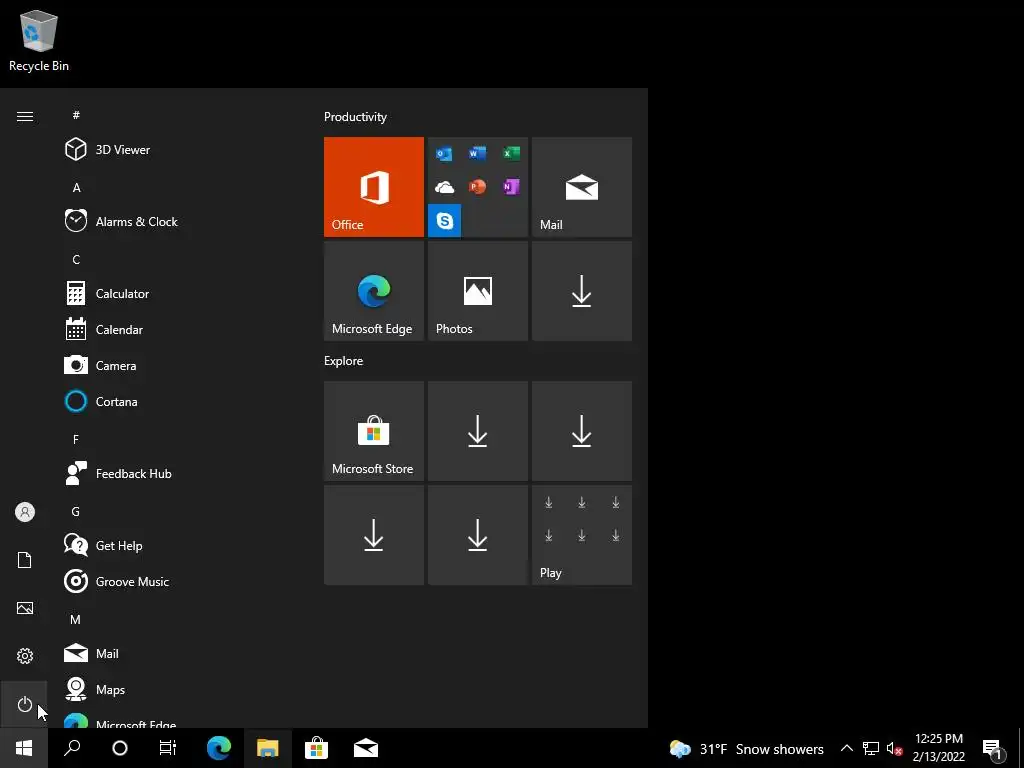
Task: Open the Microsoft Edge tile
Action: click(374, 291)
